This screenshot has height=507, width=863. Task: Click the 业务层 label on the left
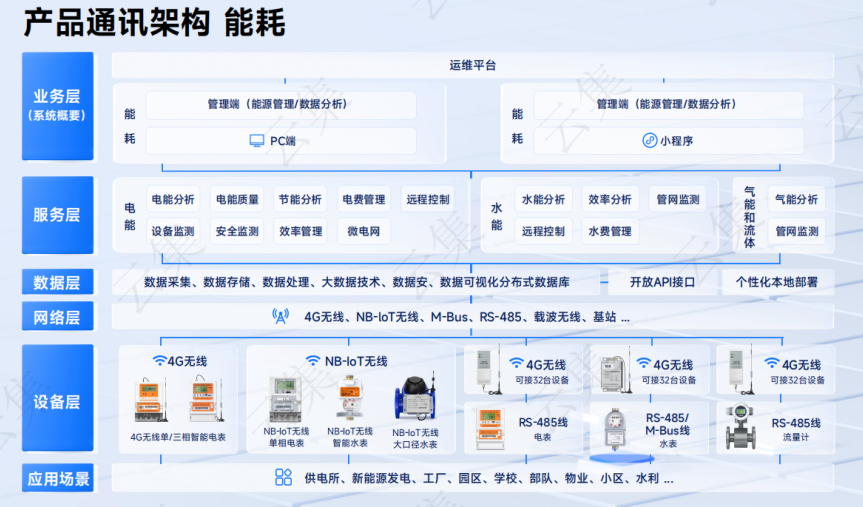[x=57, y=104]
